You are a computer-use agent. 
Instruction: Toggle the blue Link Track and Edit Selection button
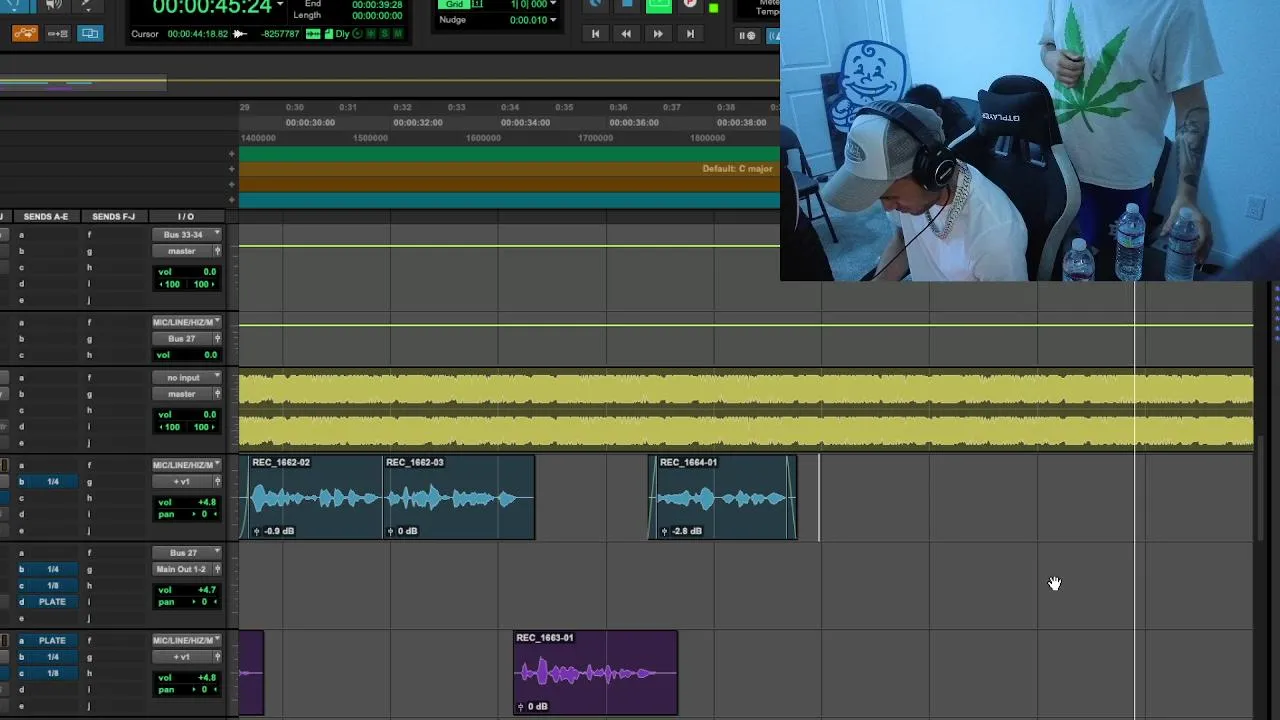(89, 33)
